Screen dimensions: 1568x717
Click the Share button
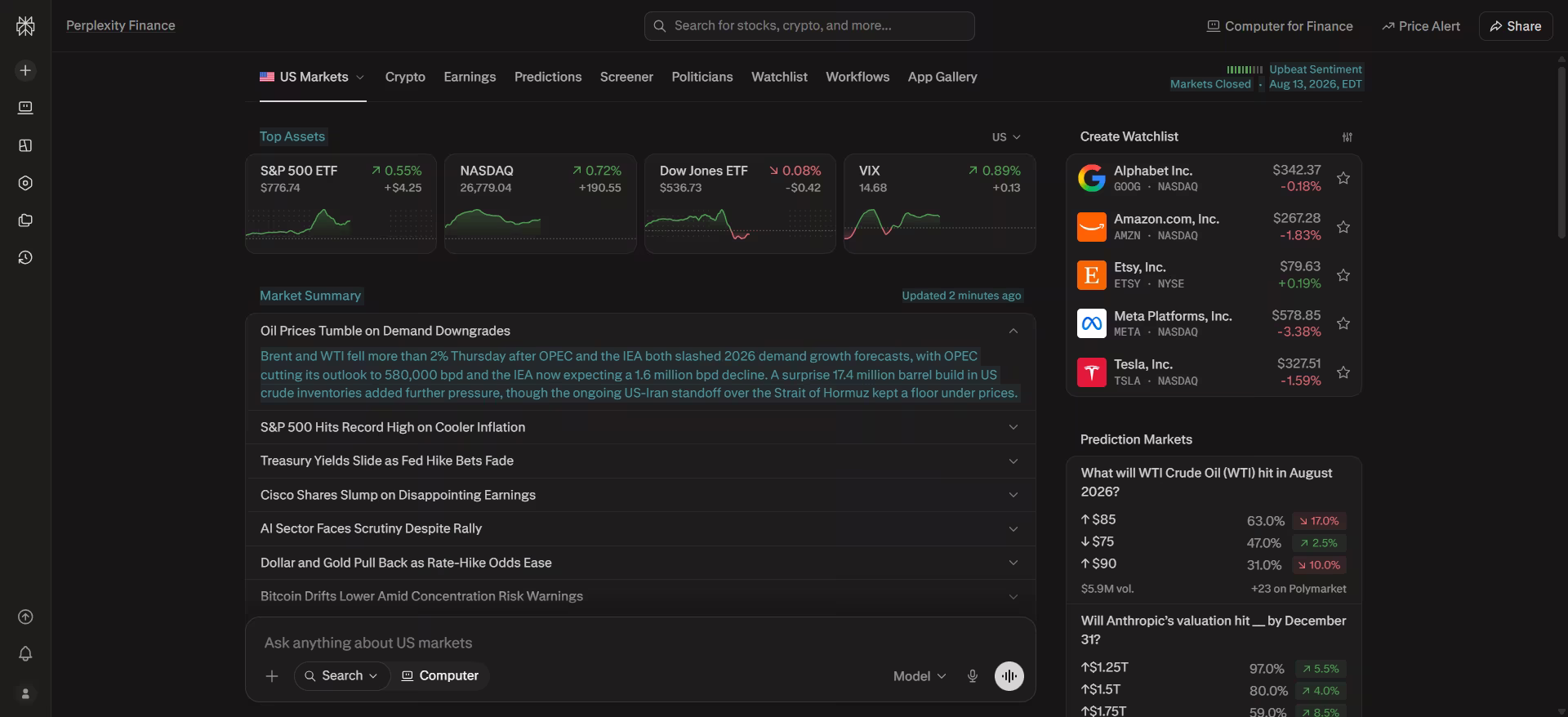click(1516, 26)
